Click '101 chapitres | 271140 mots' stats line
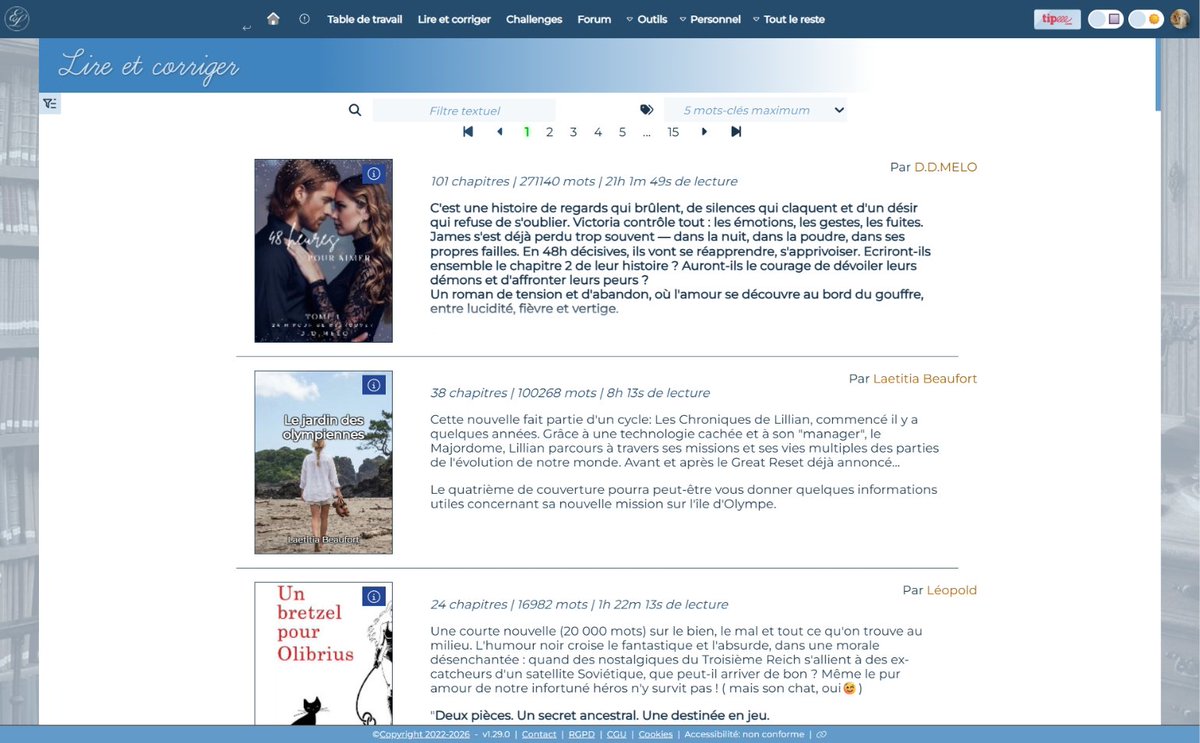Viewport: 1200px width, 743px height. click(x=584, y=181)
